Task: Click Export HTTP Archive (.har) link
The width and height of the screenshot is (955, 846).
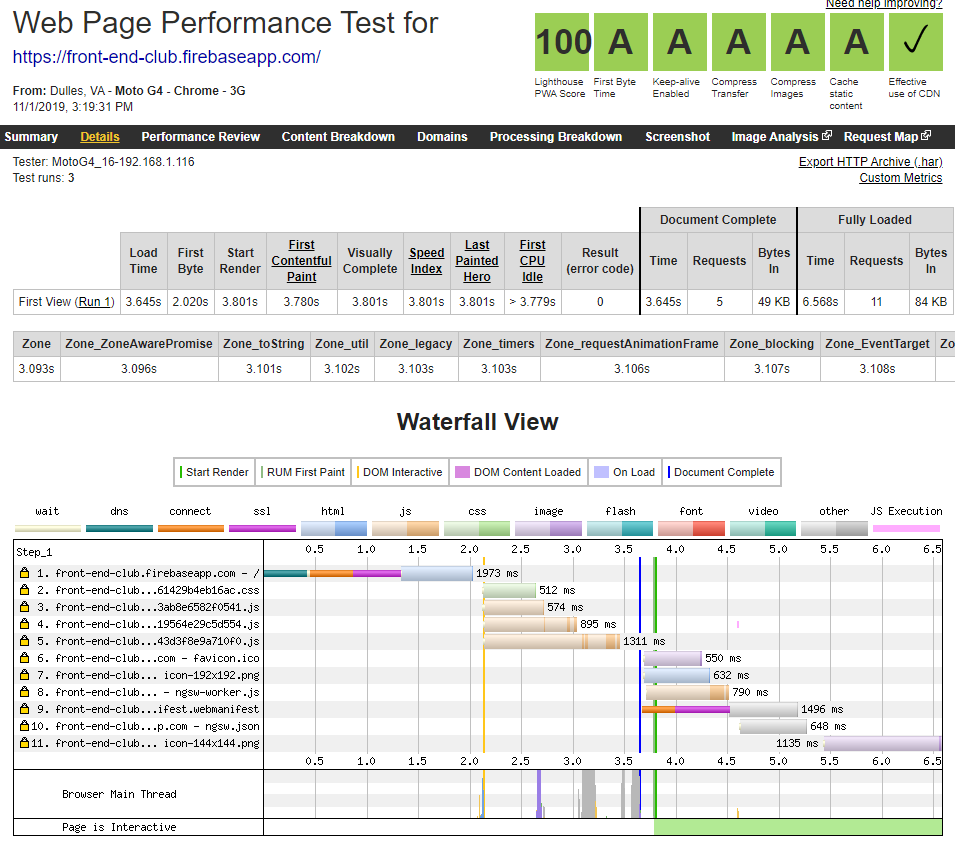Action: point(870,162)
